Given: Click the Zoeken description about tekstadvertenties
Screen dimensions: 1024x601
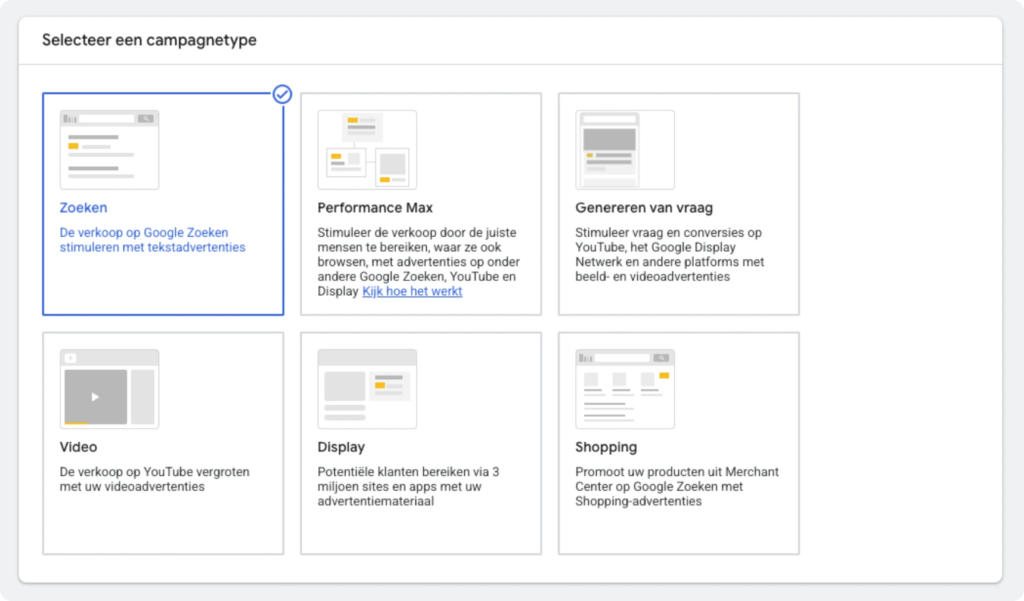Looking at the screenshot, I should [152, 240].
